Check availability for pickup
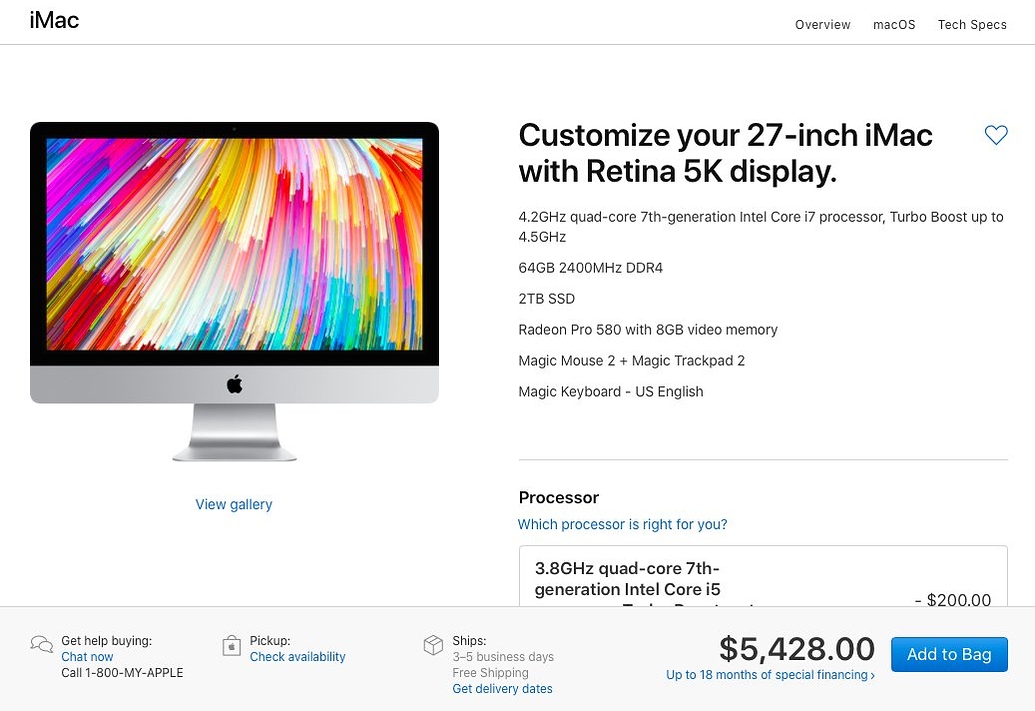The width and height of the screenshot is (1035, 711). pyautogui.click(x=298, y=657)
